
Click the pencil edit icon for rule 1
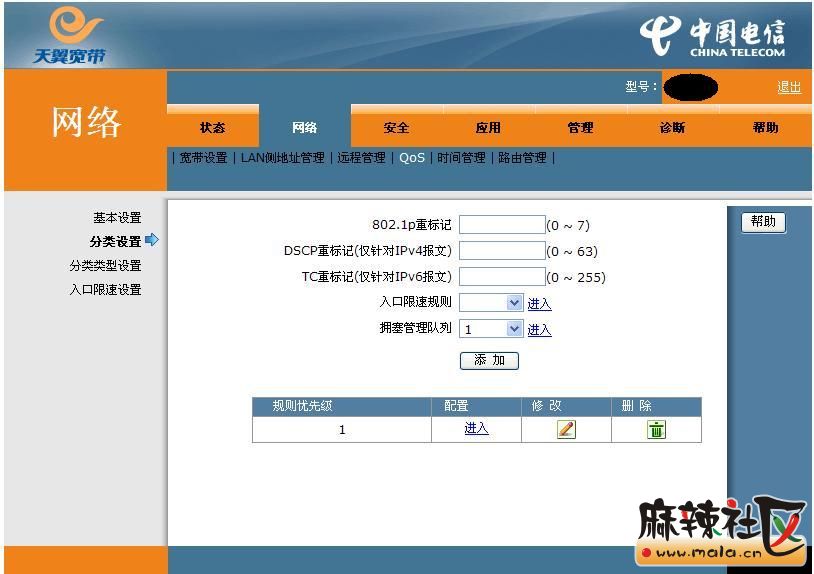pyautogui.click(x=566, y=429)
